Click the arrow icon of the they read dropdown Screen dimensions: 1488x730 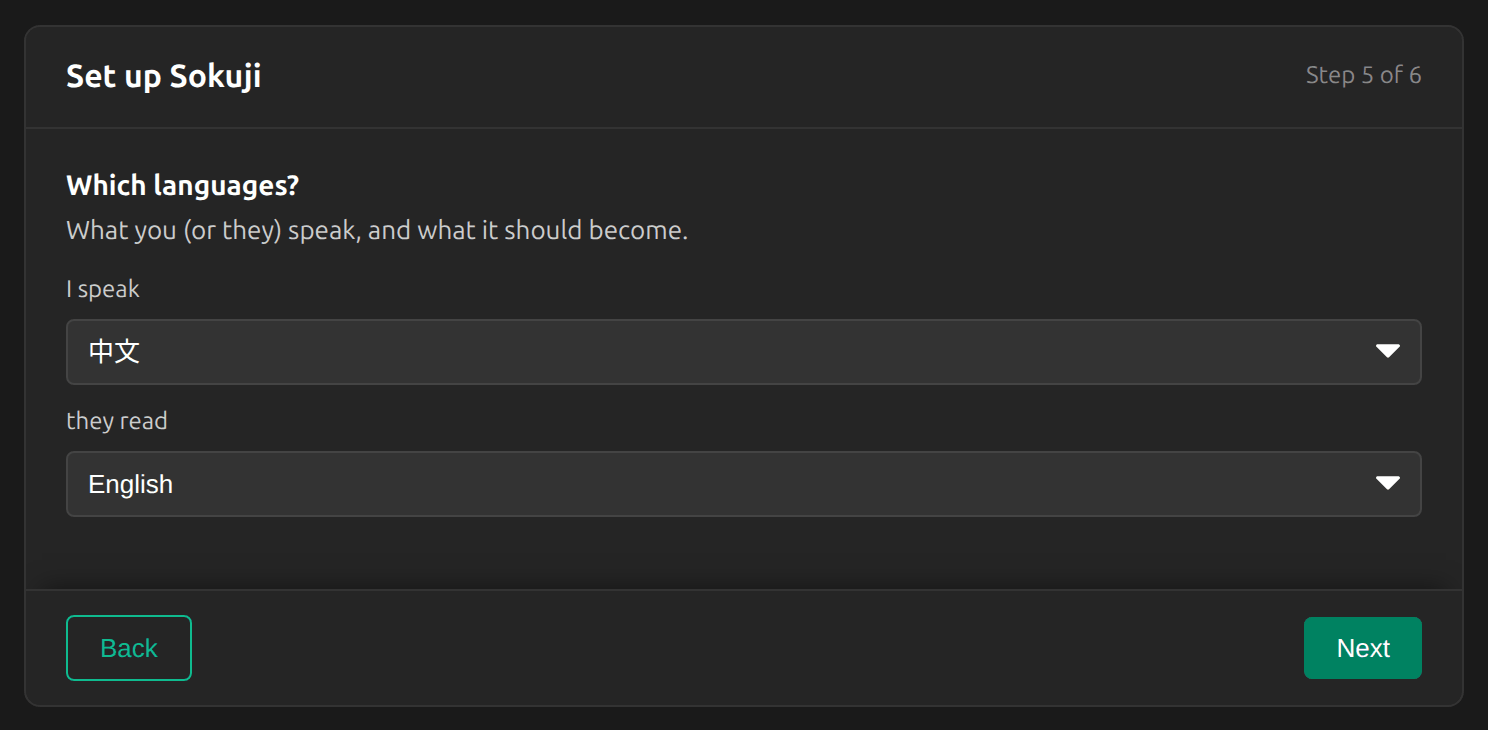[x=1387, y=483]
